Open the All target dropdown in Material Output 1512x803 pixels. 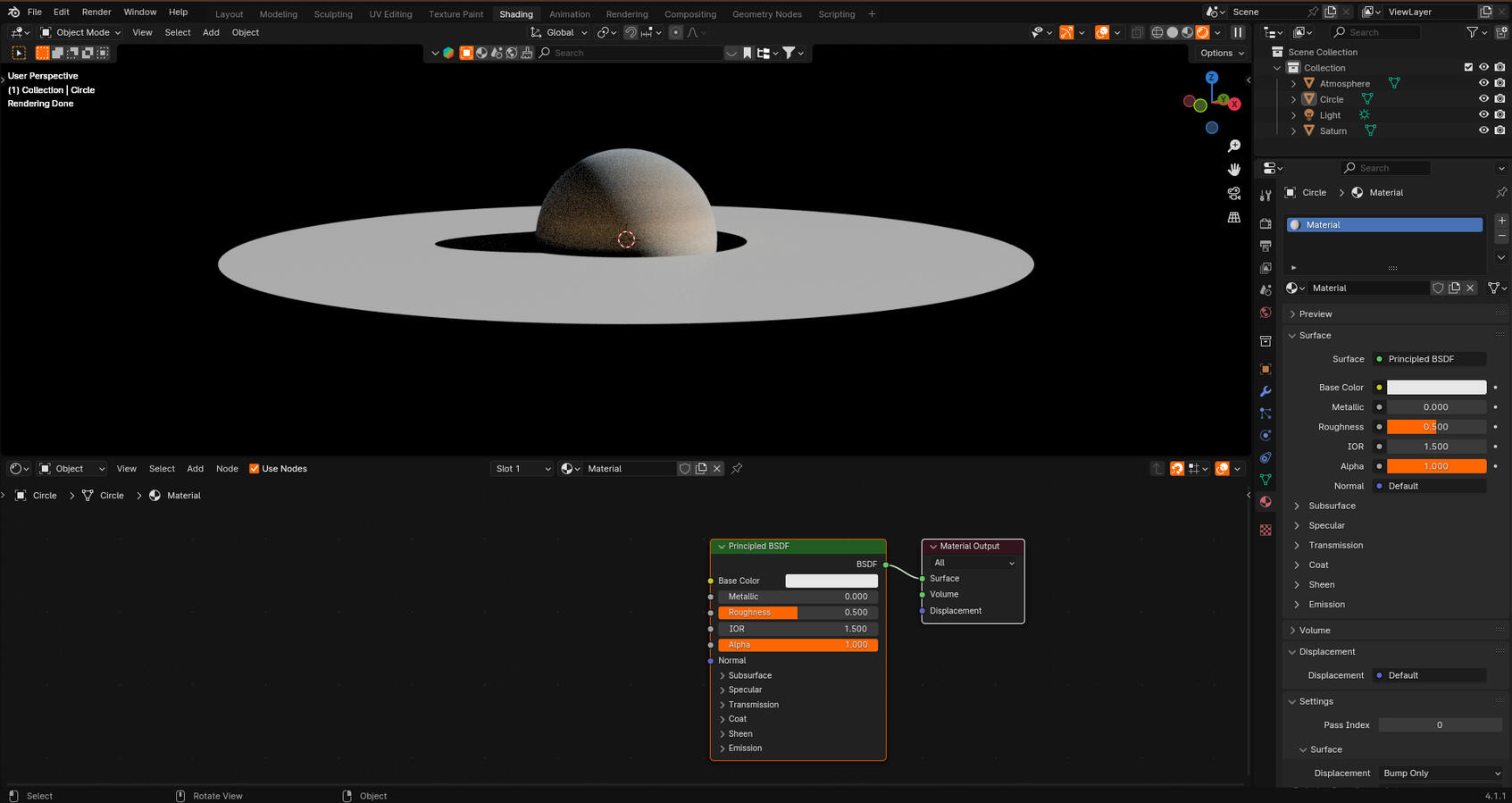tap(973, 563)
